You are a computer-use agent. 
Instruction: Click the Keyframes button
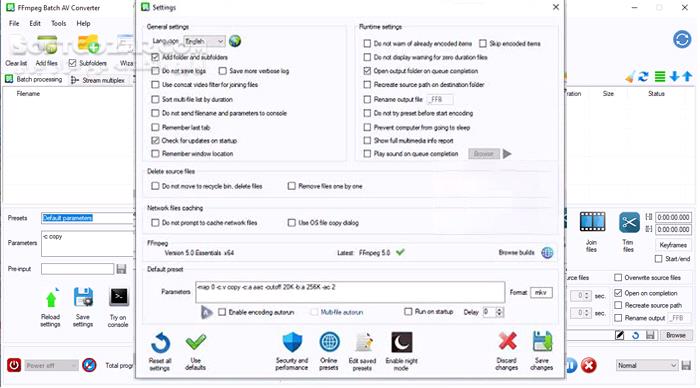673,245
